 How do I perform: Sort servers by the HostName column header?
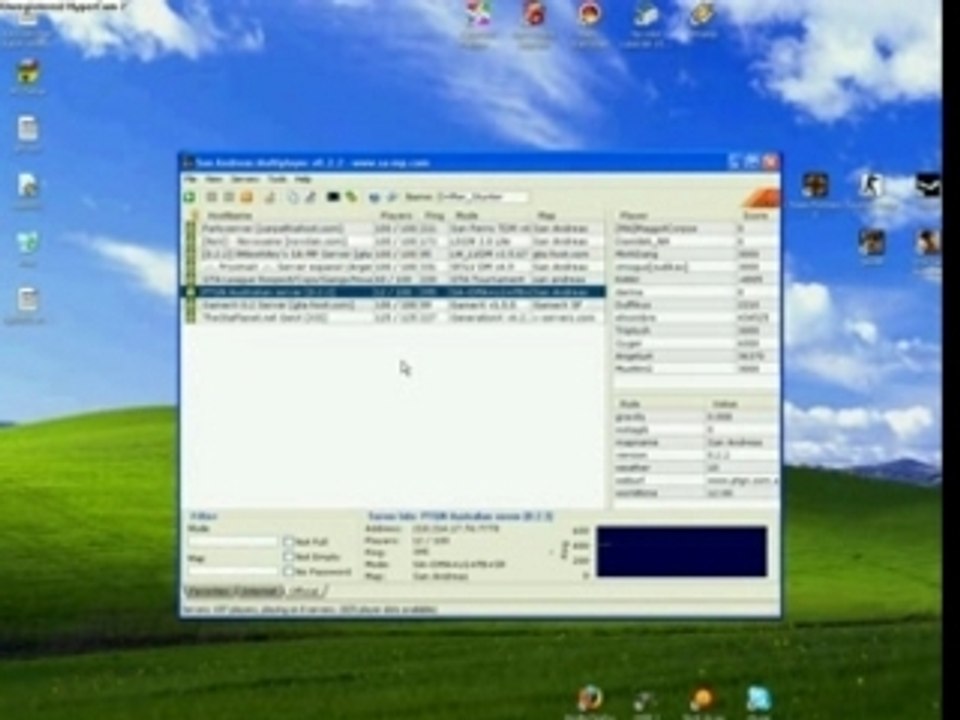288,216
